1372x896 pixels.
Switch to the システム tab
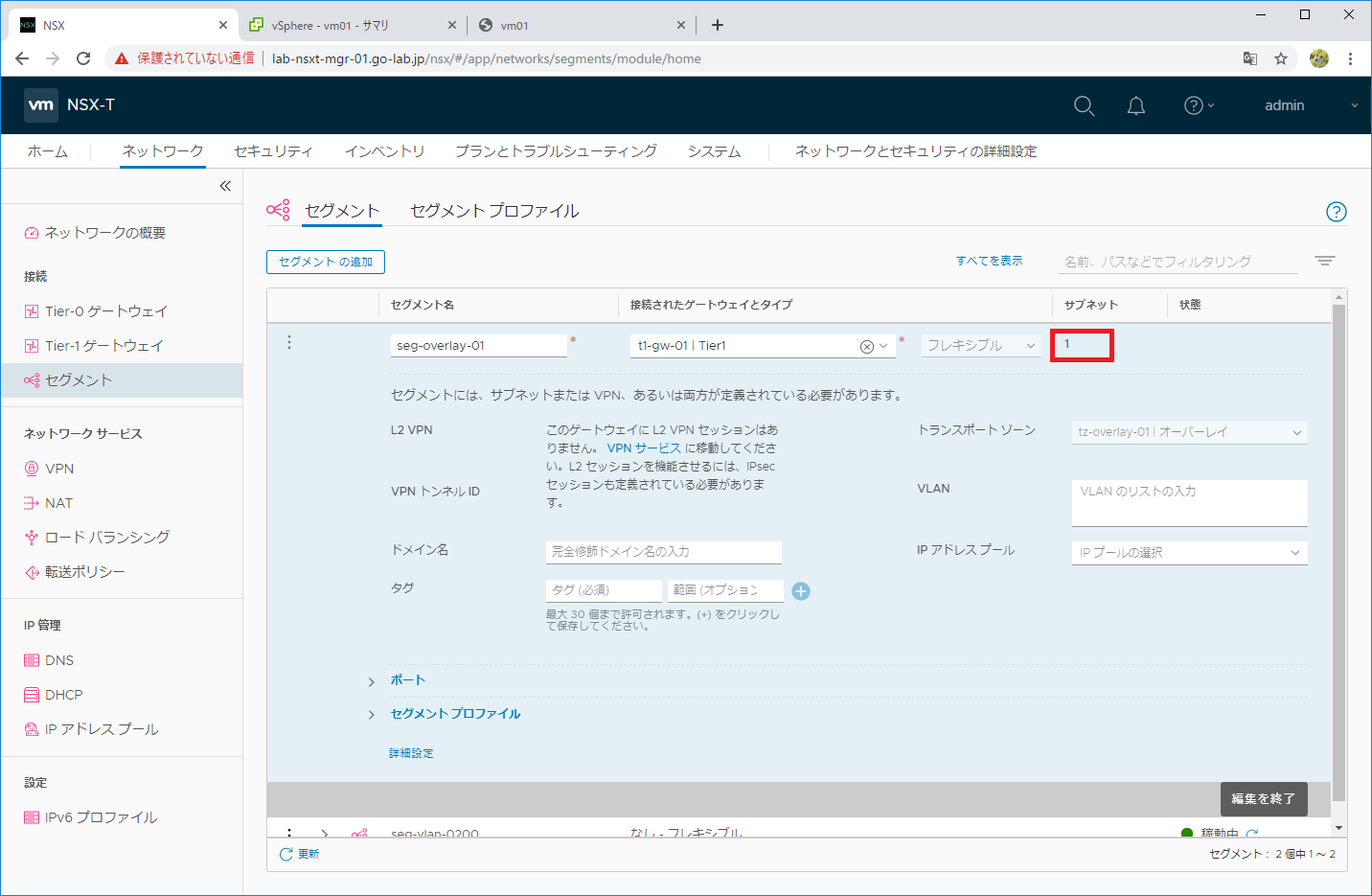(x=714, y=151)
